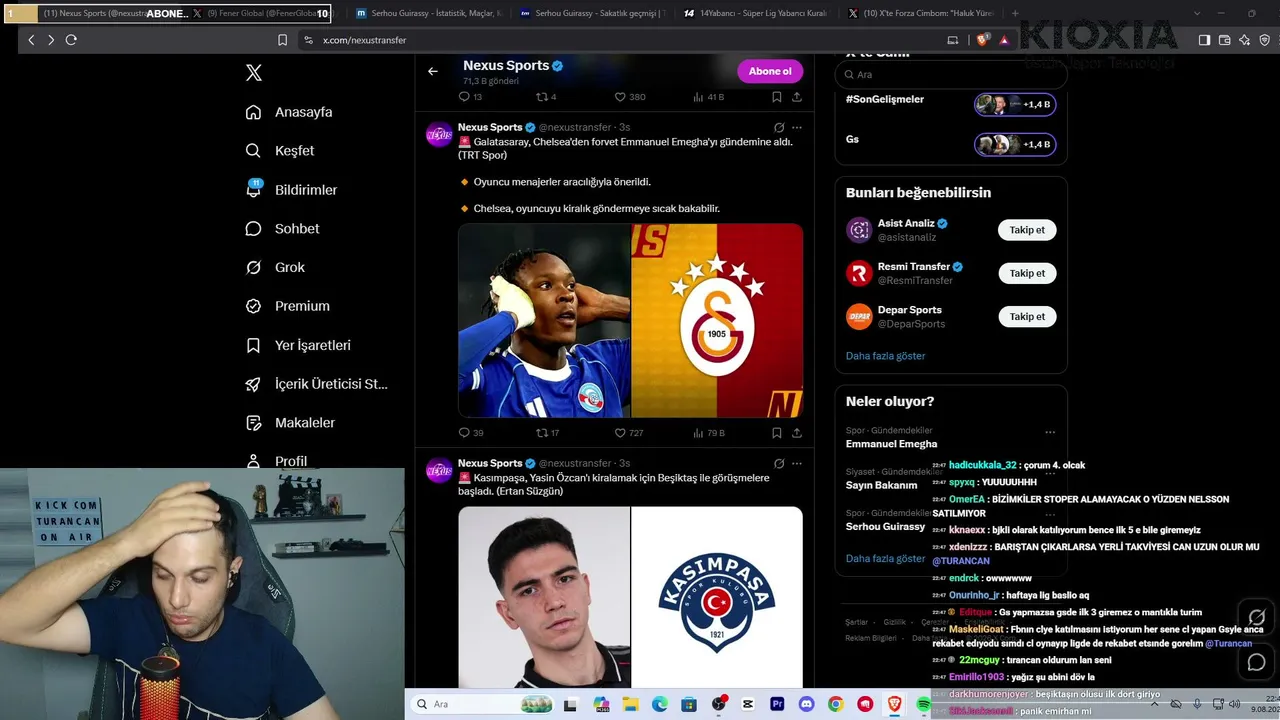Click Daha fazla göster under suggestions

(x=885, y=356)
